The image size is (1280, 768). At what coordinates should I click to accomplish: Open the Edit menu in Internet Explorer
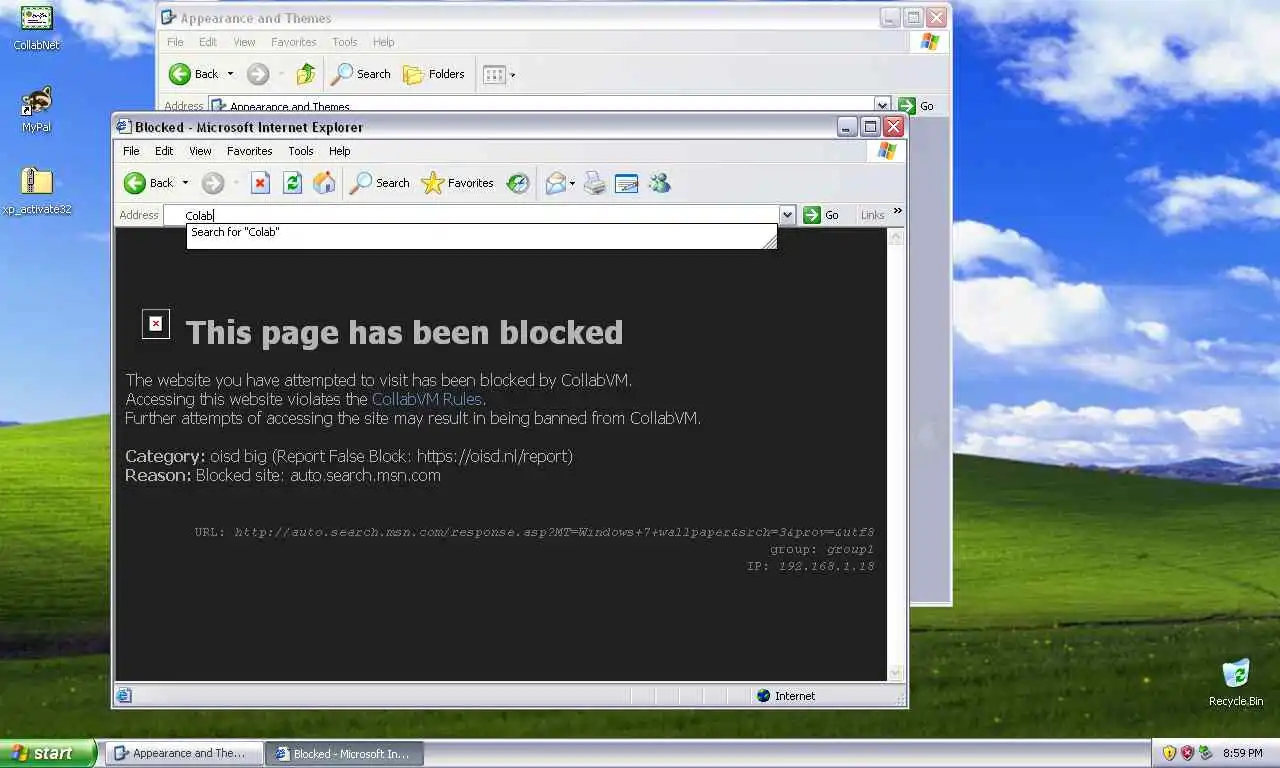[164, 151]
